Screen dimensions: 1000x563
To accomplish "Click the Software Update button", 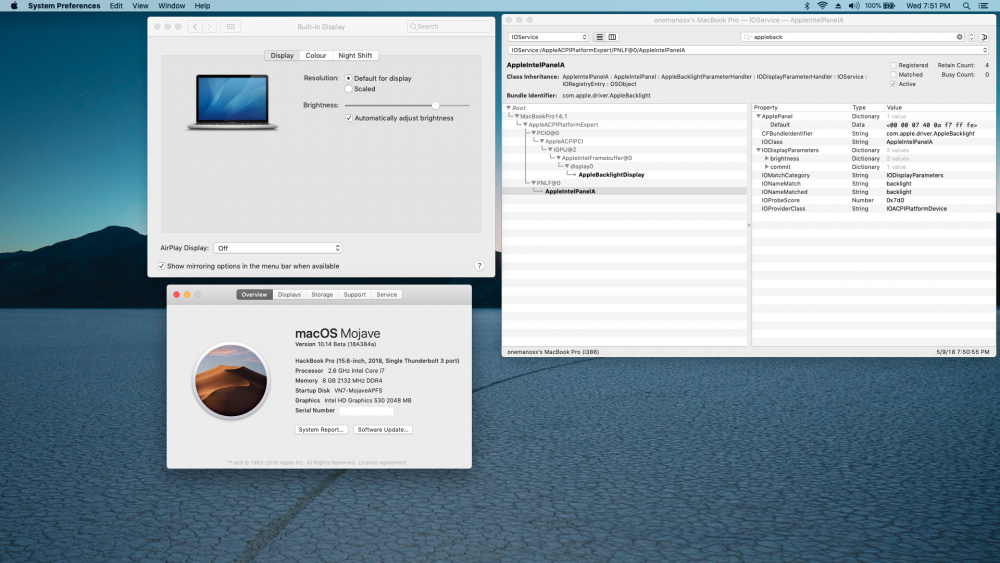I will pos(383,430).
